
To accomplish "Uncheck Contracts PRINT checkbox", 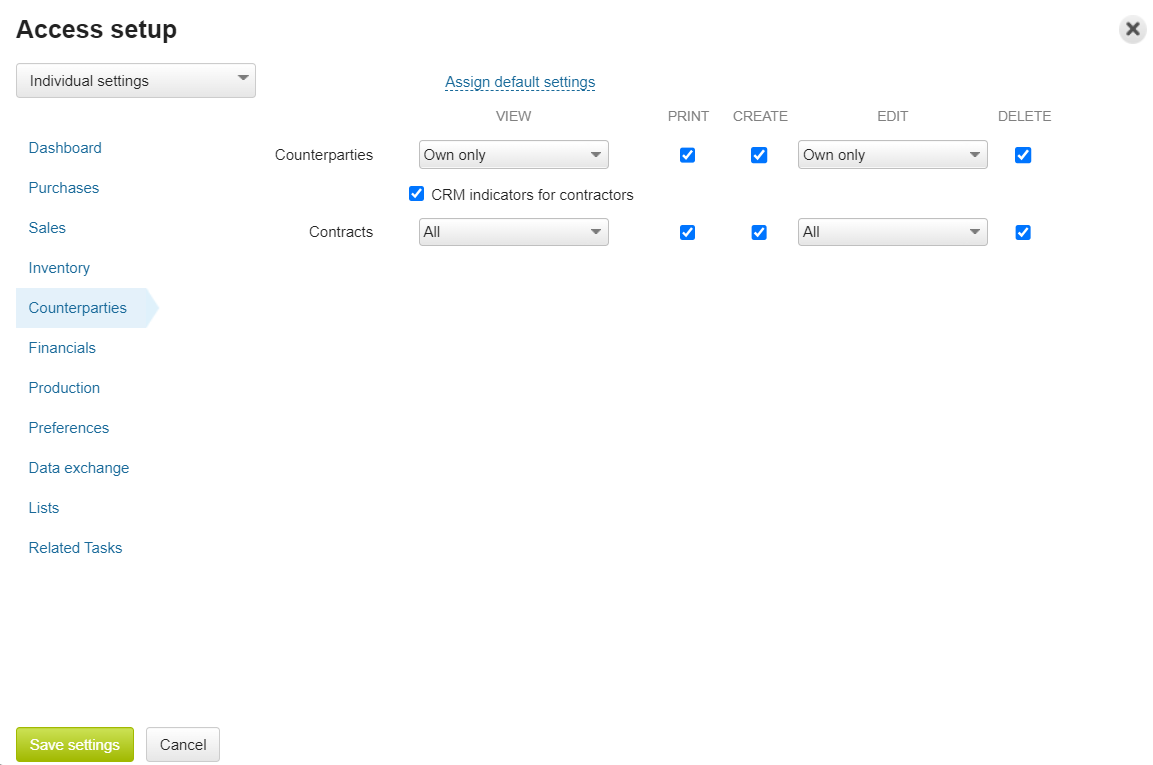I will 688,232.
